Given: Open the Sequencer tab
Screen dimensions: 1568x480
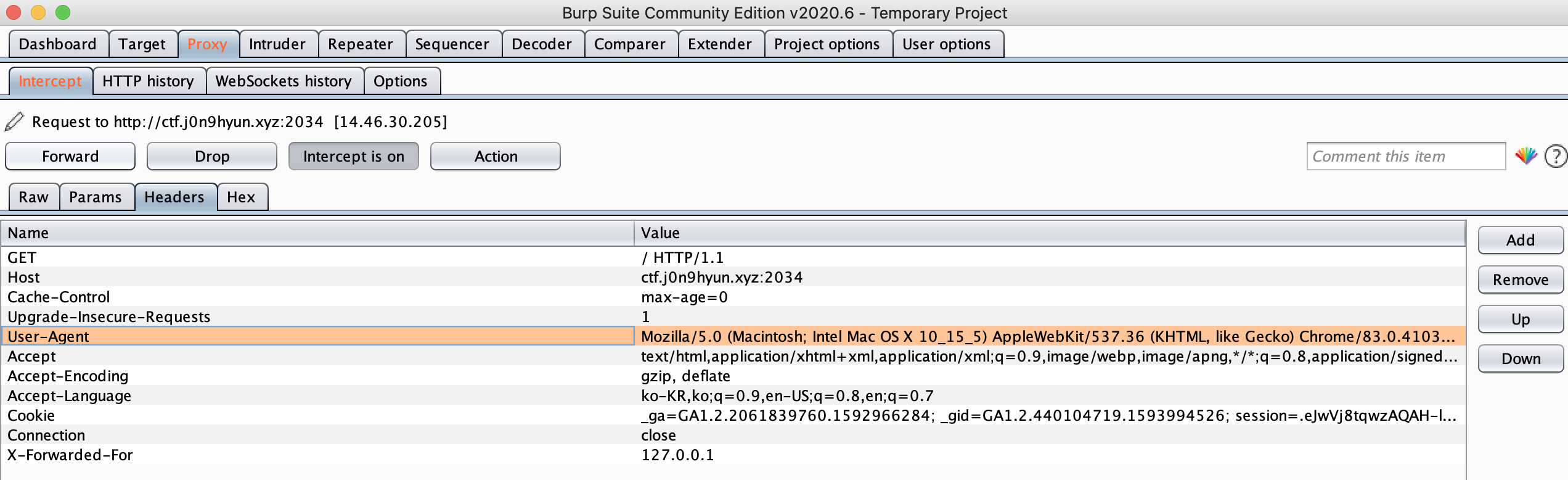Looking at the screenshot, I should (452, 44).
